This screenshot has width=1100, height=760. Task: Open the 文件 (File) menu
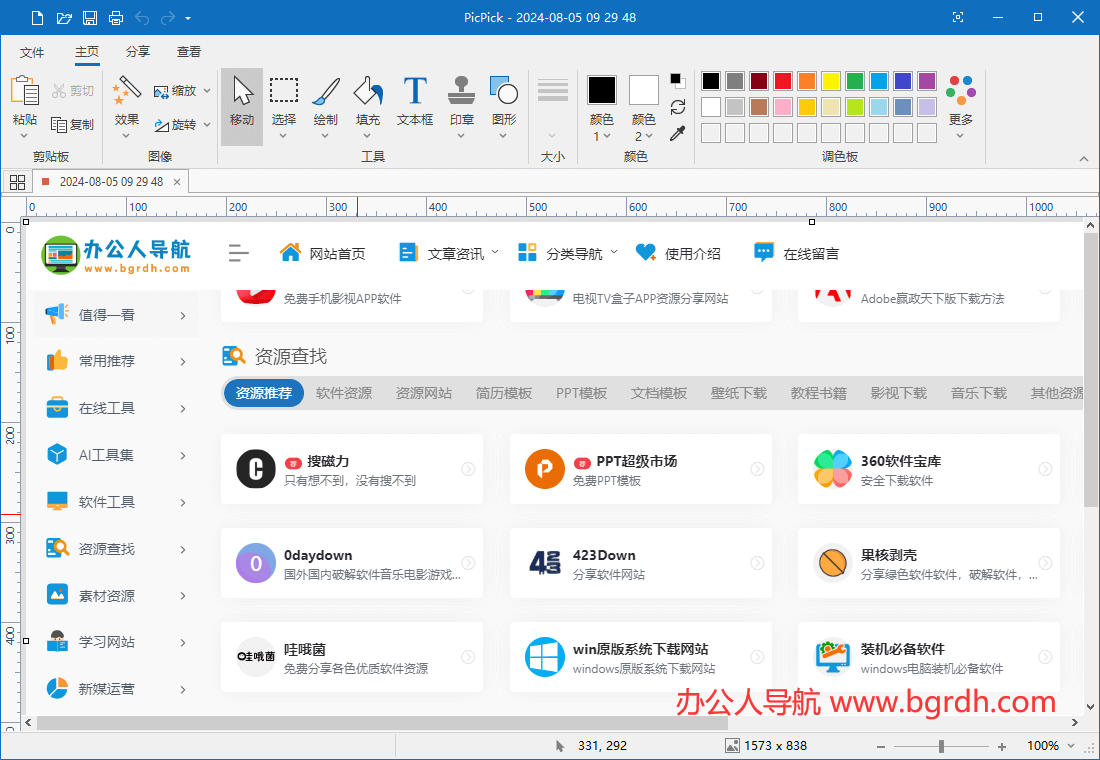click(32, 52)
